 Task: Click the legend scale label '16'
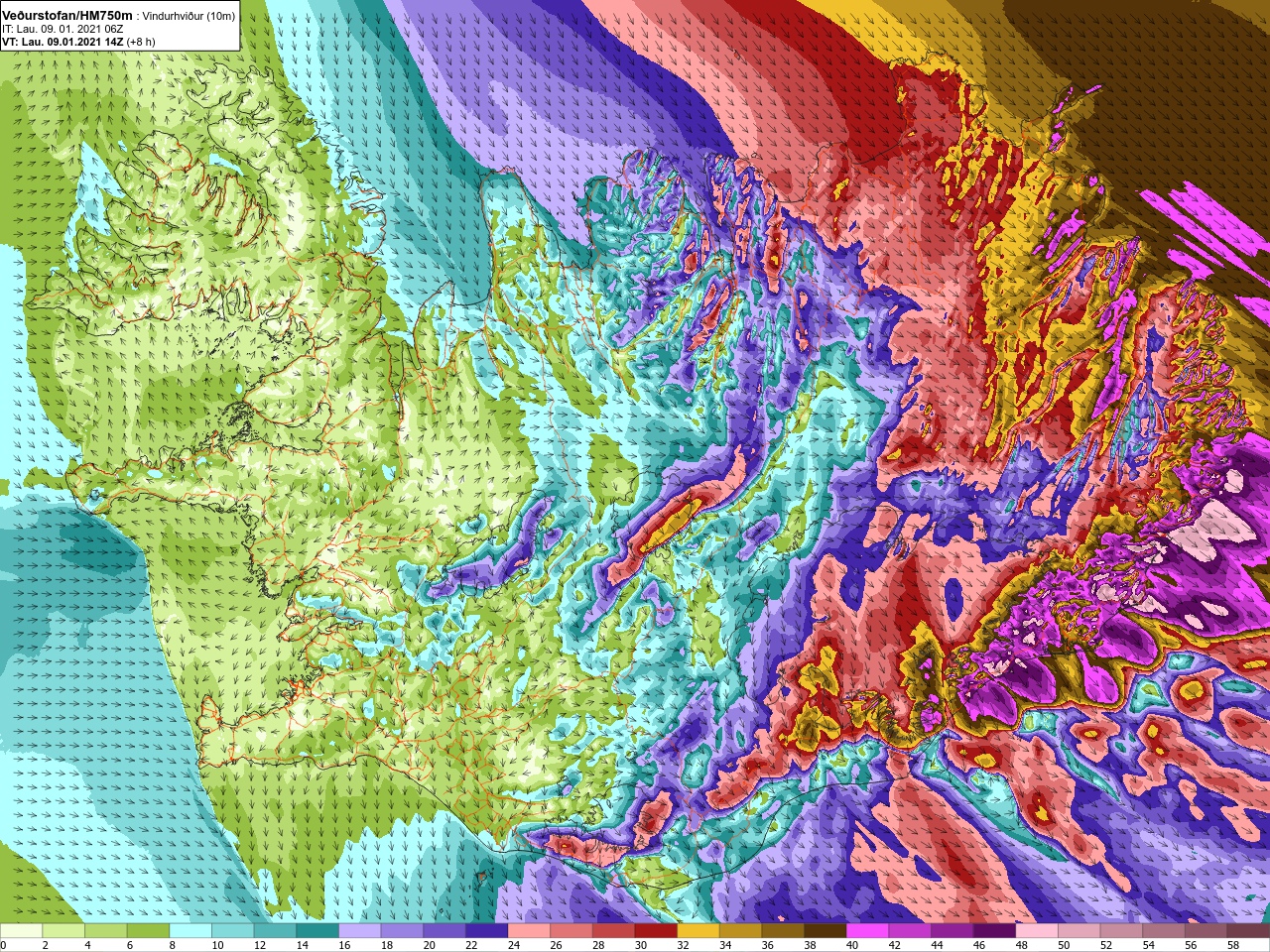(x=344, y=946)
